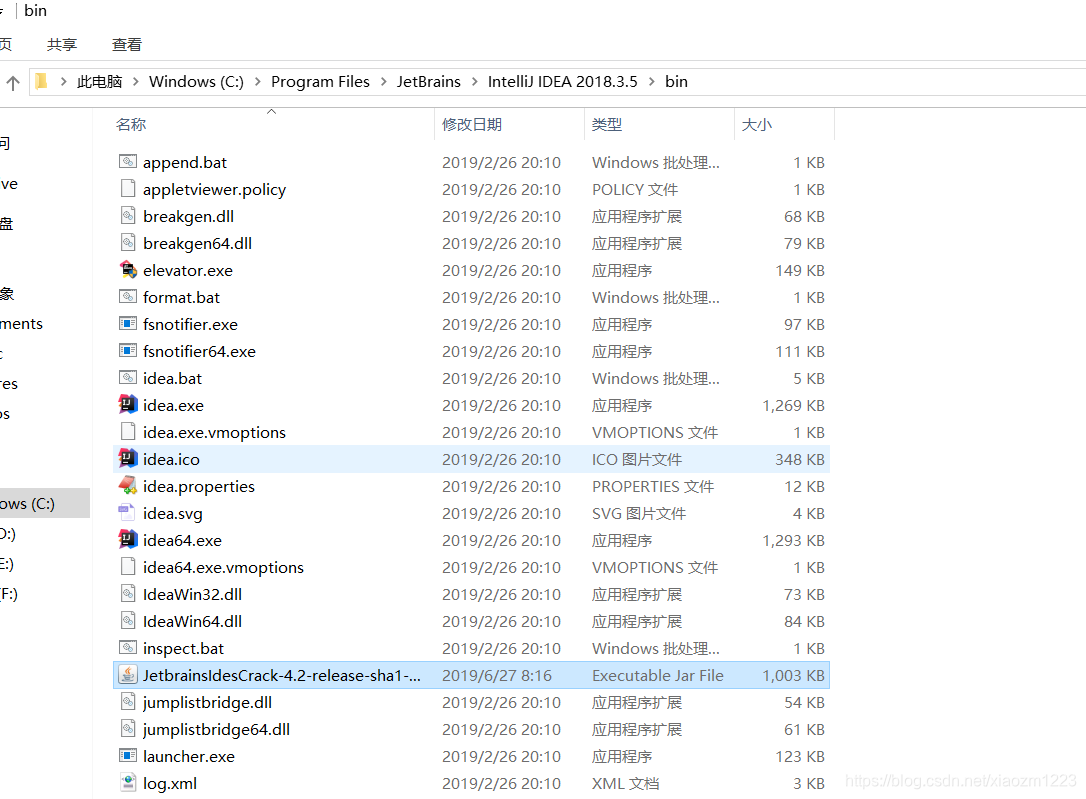The height and width of the screenshot is (799, 1086).
Task: Click the idea.bat file icon
Action: tap(127, 378)
